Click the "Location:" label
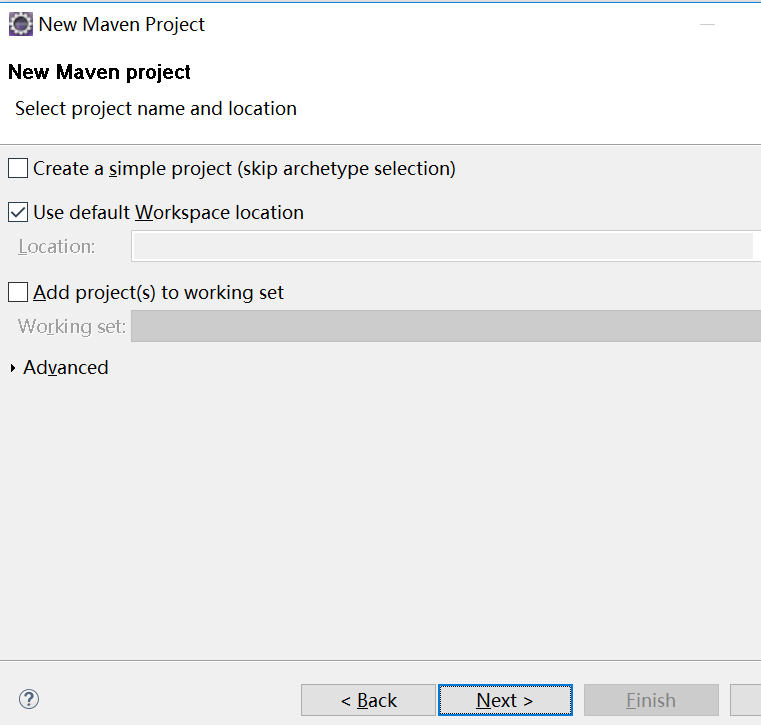Image resolution: width=761 pixels, height=725 pixels. click(57, 246)
